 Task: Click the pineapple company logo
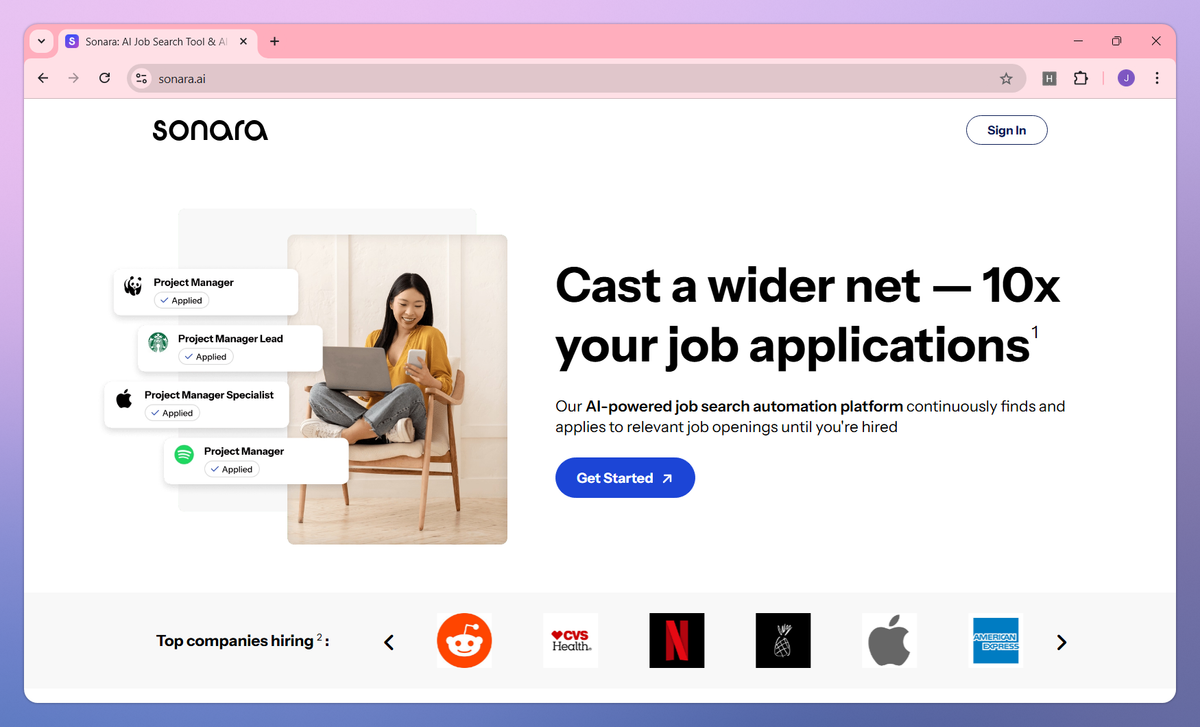(x=783, y=641)
